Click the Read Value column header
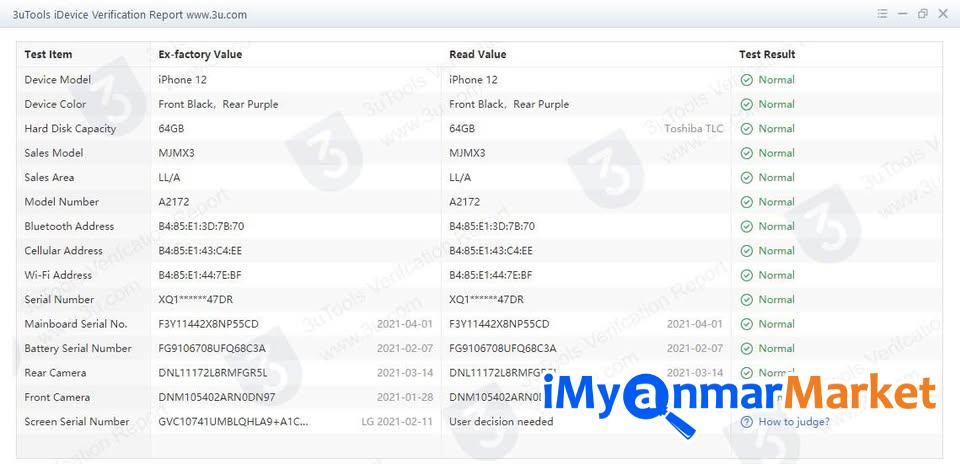The height and width of the screenshot is (464, 960). pyautogui.click(x=478, y=54)
